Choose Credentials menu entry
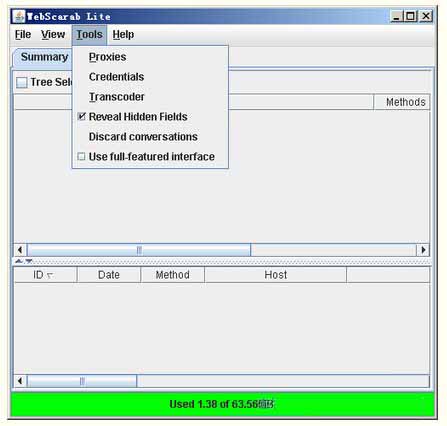Viewport: 447px width, 426px height. click(x=116, y=77)
